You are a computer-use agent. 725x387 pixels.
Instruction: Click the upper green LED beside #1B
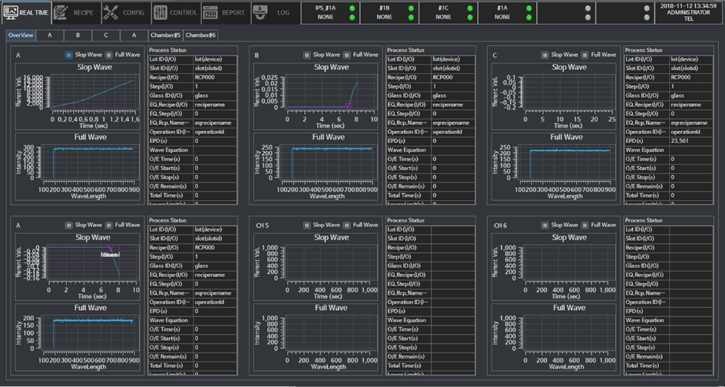(x=411, y=8)
